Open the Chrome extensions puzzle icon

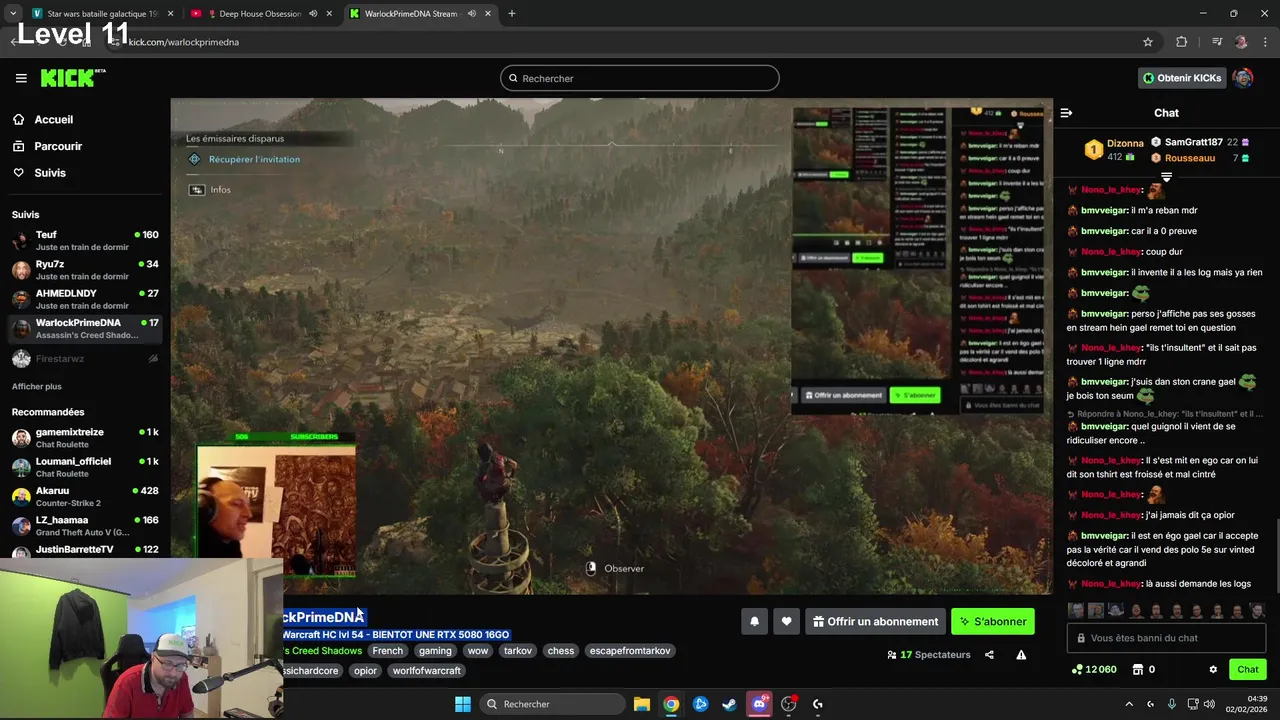click(x=1181, y=42)
